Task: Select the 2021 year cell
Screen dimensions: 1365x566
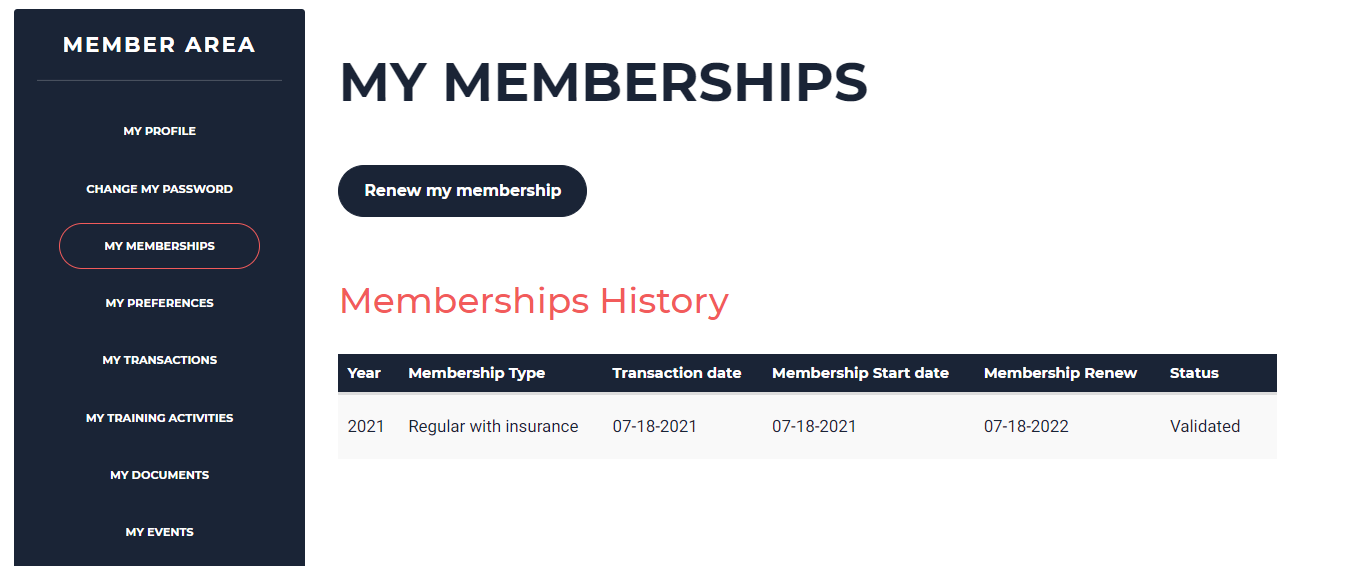Action: pyautogui.click(x=366, y=427)
